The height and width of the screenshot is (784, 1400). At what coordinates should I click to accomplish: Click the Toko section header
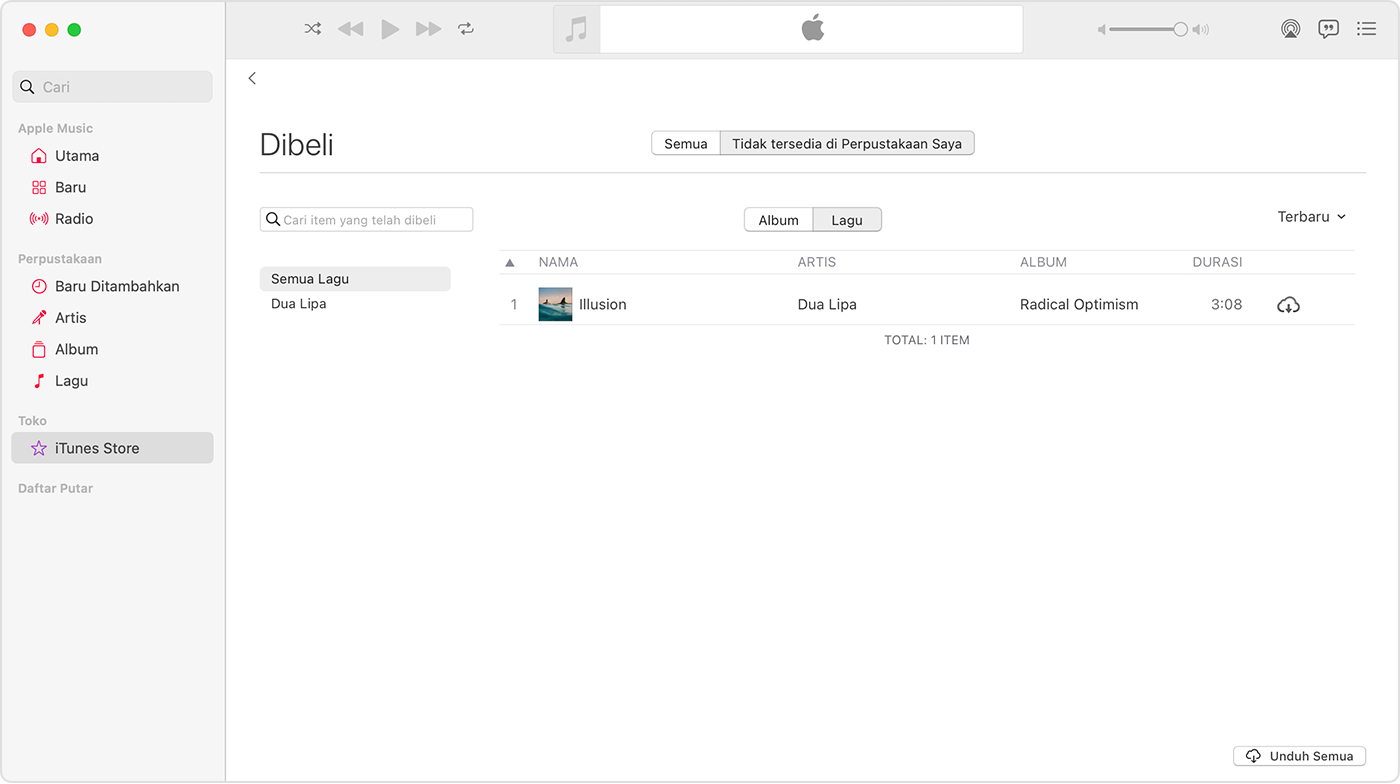tap(32, 421)
